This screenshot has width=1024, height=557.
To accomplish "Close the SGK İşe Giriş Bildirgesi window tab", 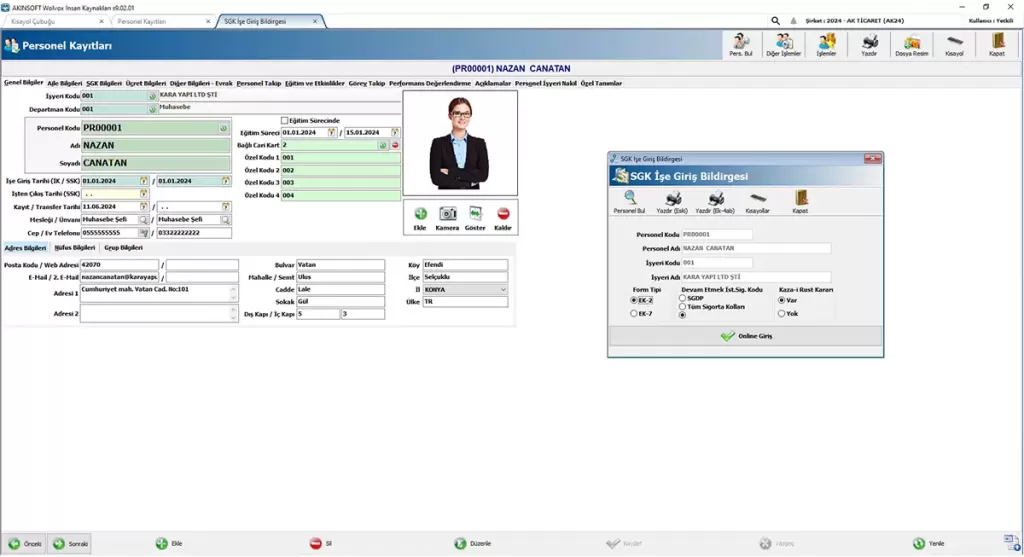I will click(x=315, y=22).
